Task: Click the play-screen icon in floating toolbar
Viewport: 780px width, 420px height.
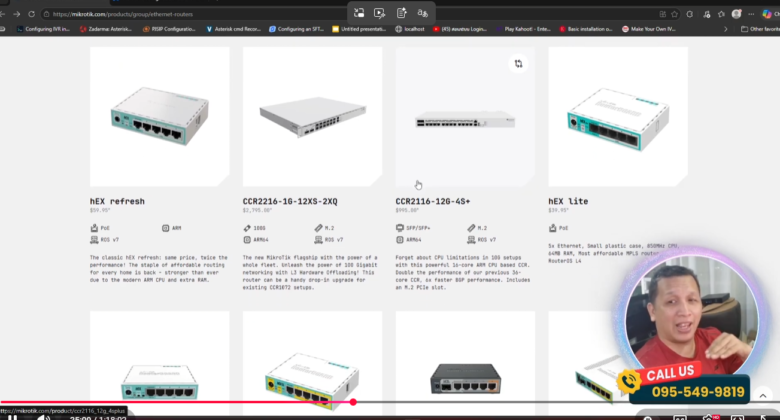Action: coord(380,13)
